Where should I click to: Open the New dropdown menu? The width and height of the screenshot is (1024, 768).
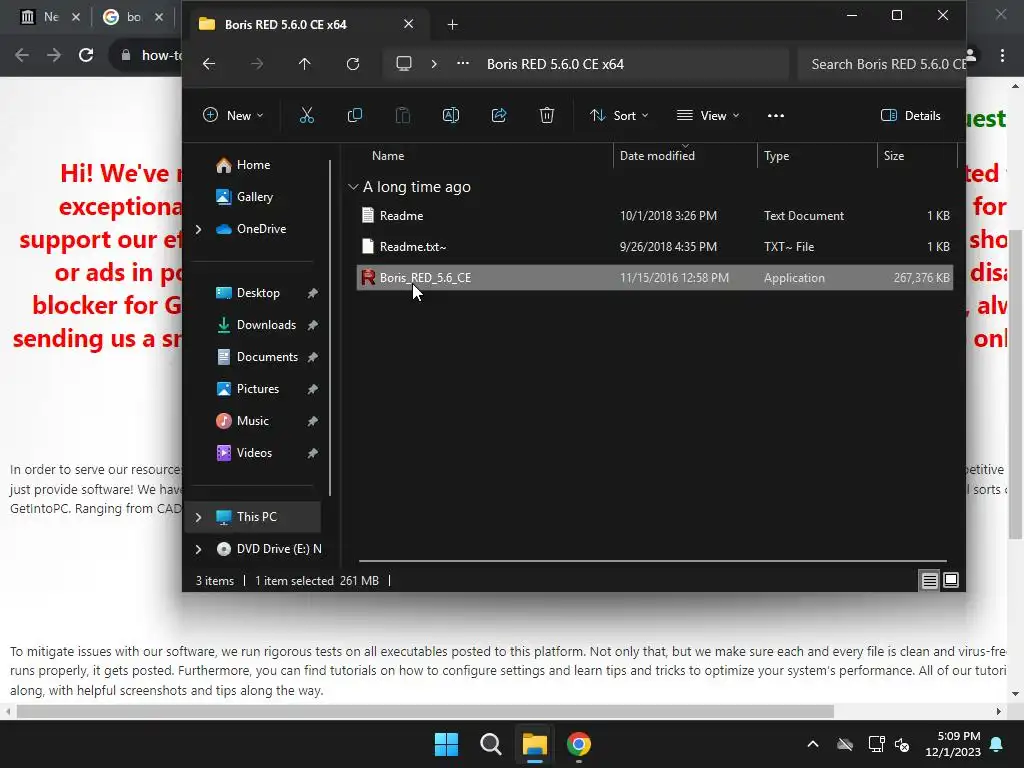click(233, 116)
